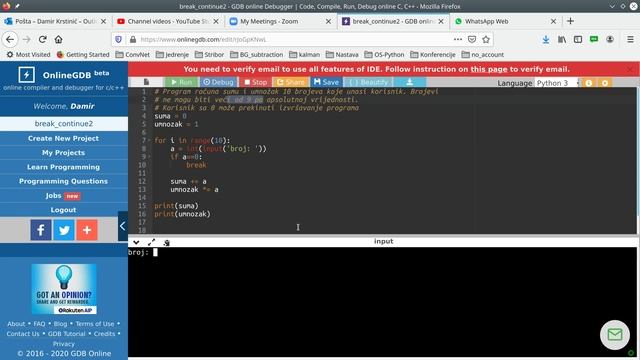Log out via Logout link
The width and height of the screenshot is (640, 360).
pos(64,210)
